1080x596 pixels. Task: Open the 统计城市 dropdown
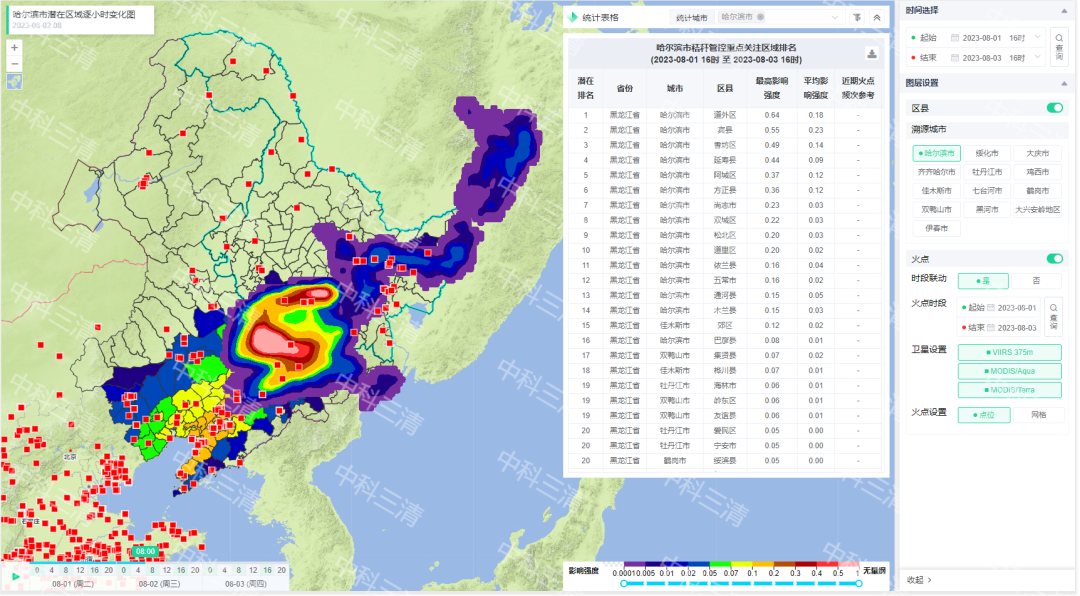coord(779,17)
